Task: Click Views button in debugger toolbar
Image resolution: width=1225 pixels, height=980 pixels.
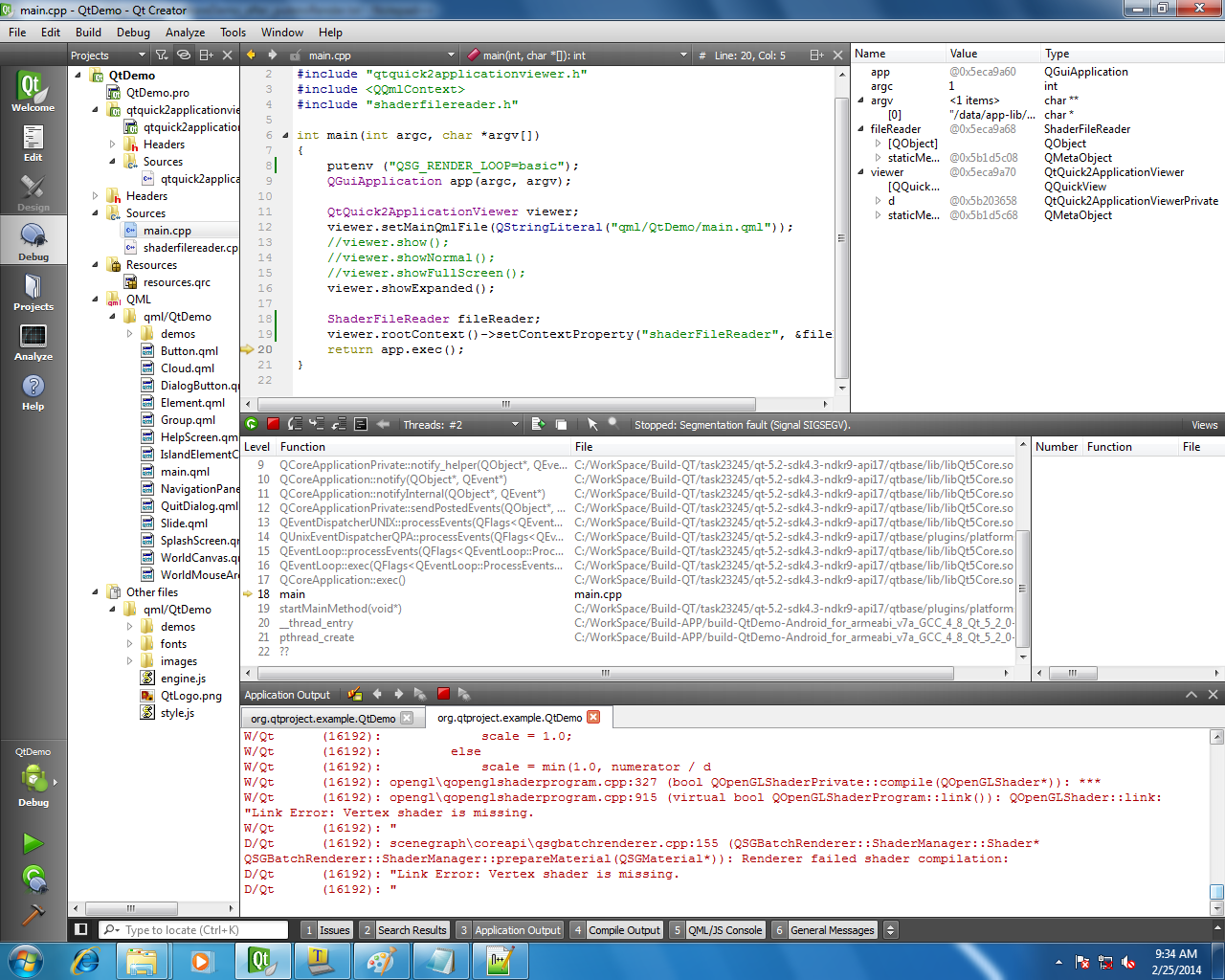Action: [1204, 425]
